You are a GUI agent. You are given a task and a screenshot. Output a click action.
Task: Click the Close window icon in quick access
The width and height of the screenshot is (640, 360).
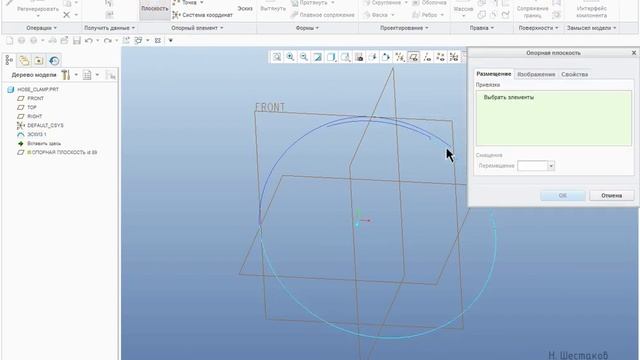point(158,40)
